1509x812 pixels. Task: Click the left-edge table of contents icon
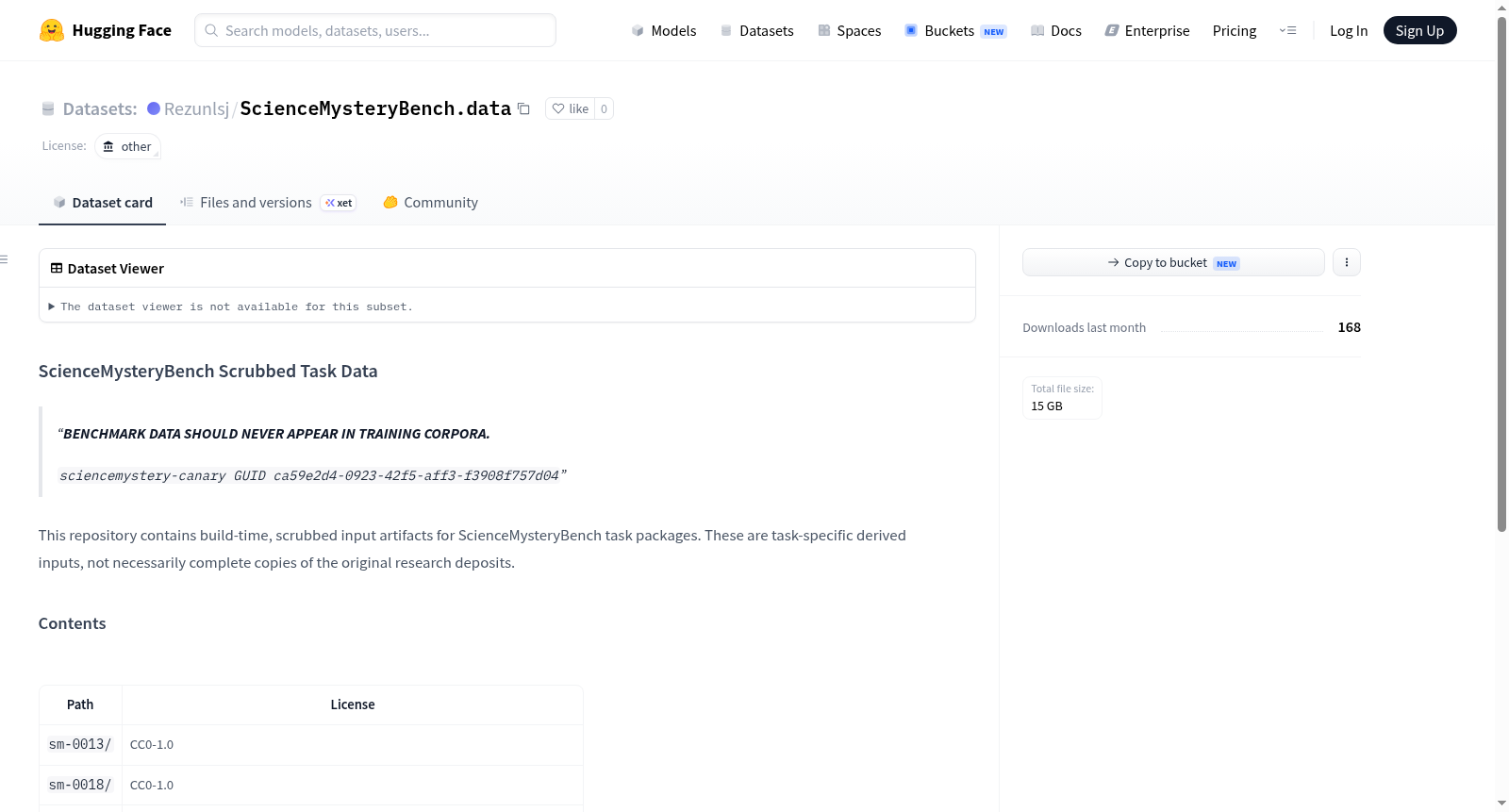click(x=5, y=259)
